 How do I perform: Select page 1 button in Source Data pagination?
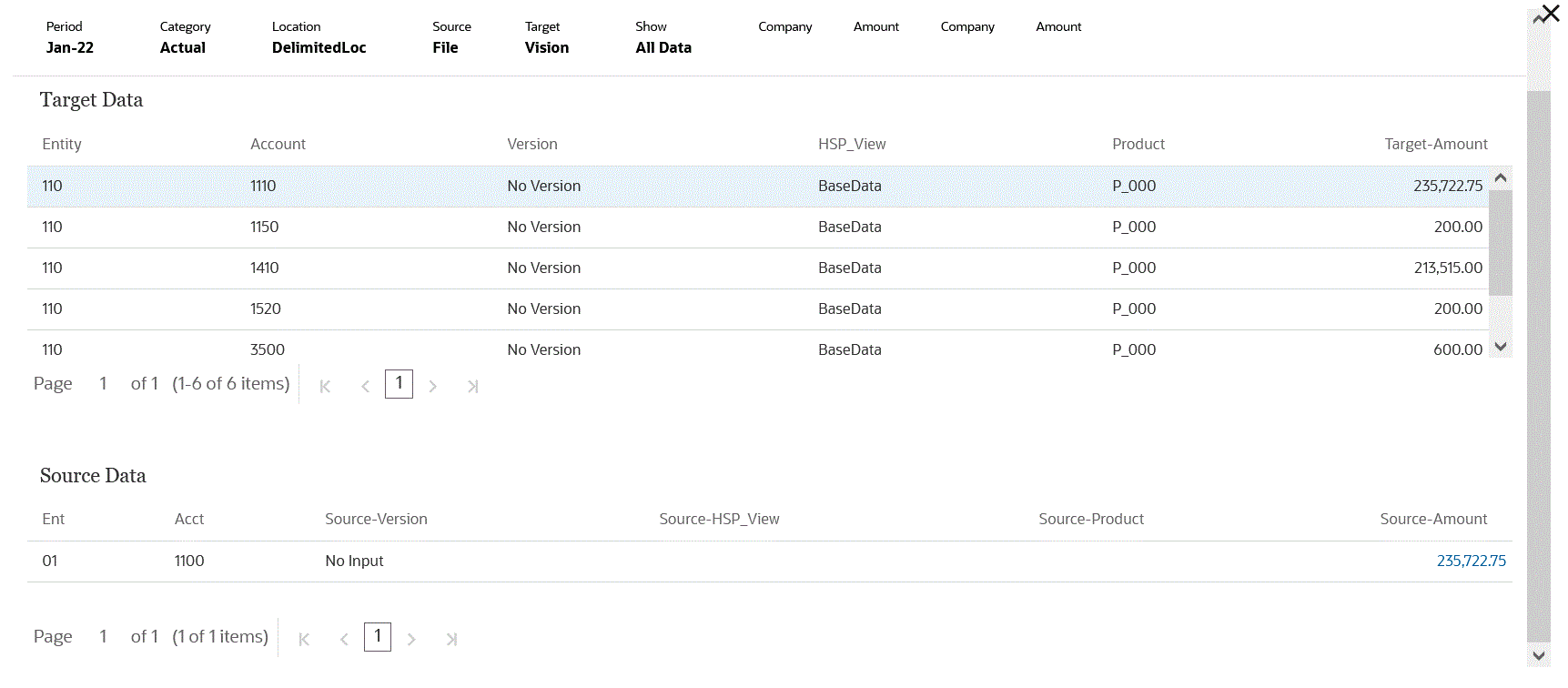pyautogui.click(x=378, y=637)
